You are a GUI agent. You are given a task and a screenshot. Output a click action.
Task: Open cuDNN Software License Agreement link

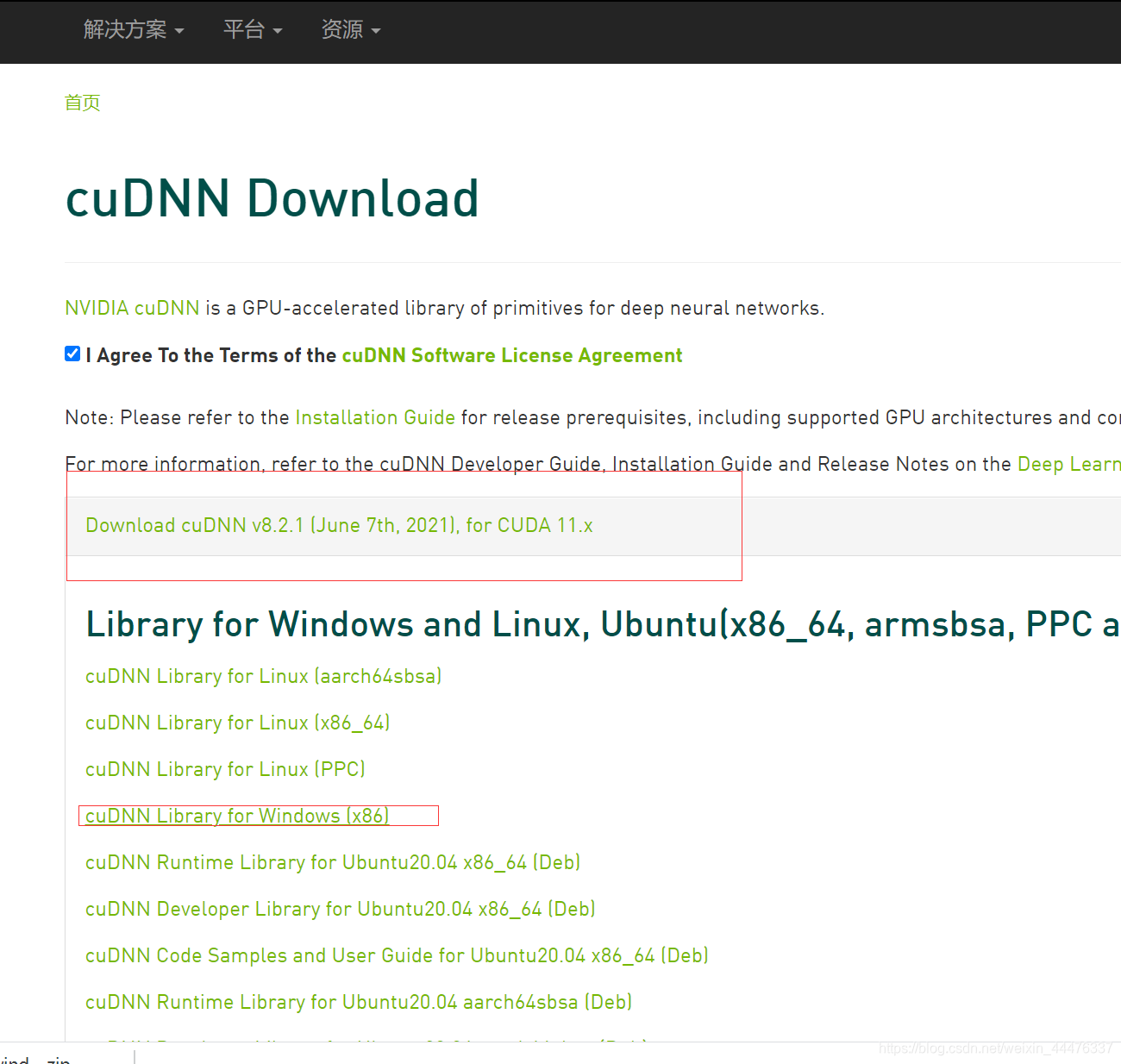coord(512,355)
